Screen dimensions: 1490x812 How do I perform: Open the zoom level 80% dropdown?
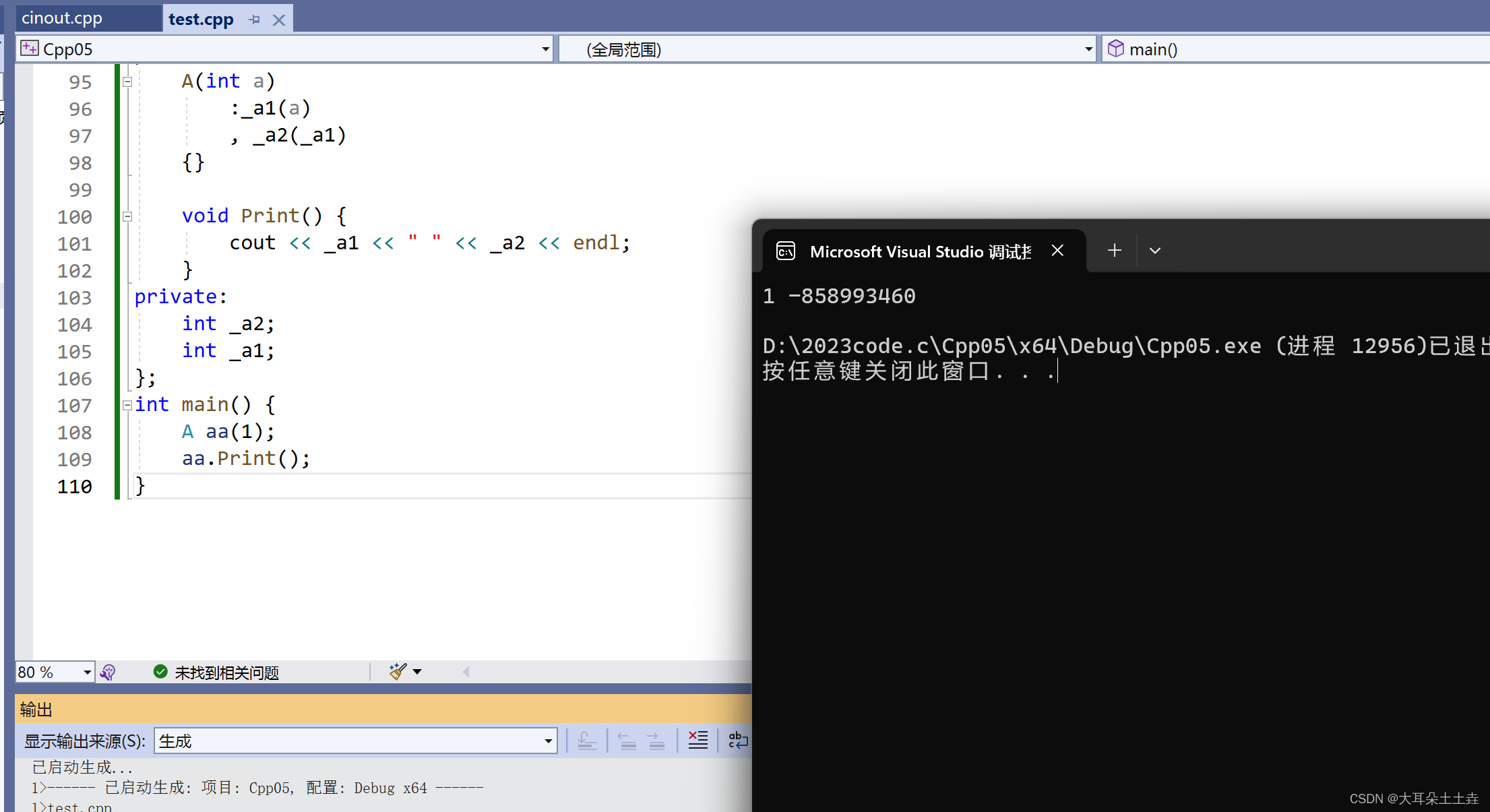pos(87,672)
